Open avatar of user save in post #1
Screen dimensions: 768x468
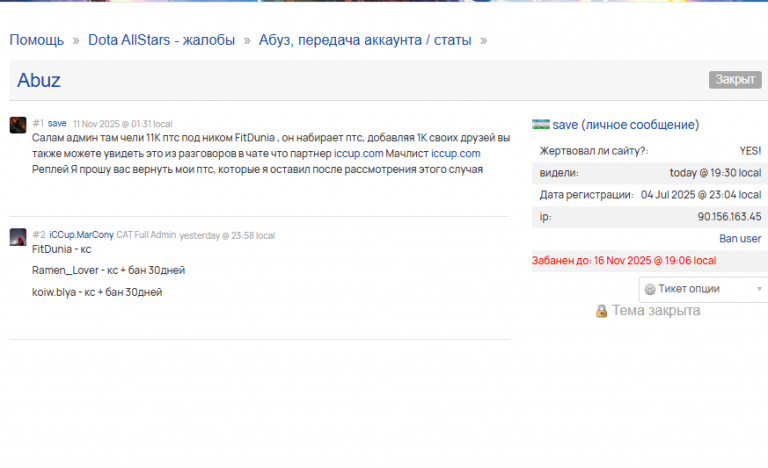[x=18, y=125]
